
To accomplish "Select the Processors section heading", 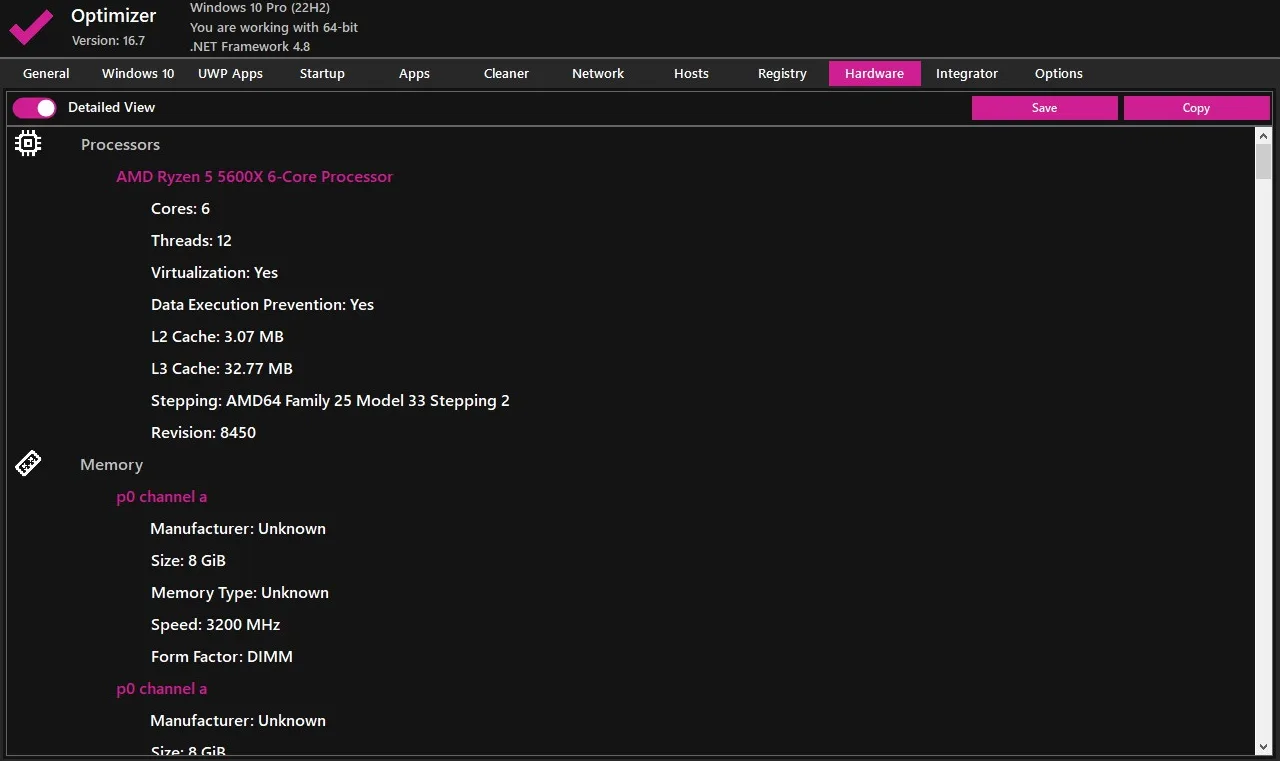I will (120, 145).
